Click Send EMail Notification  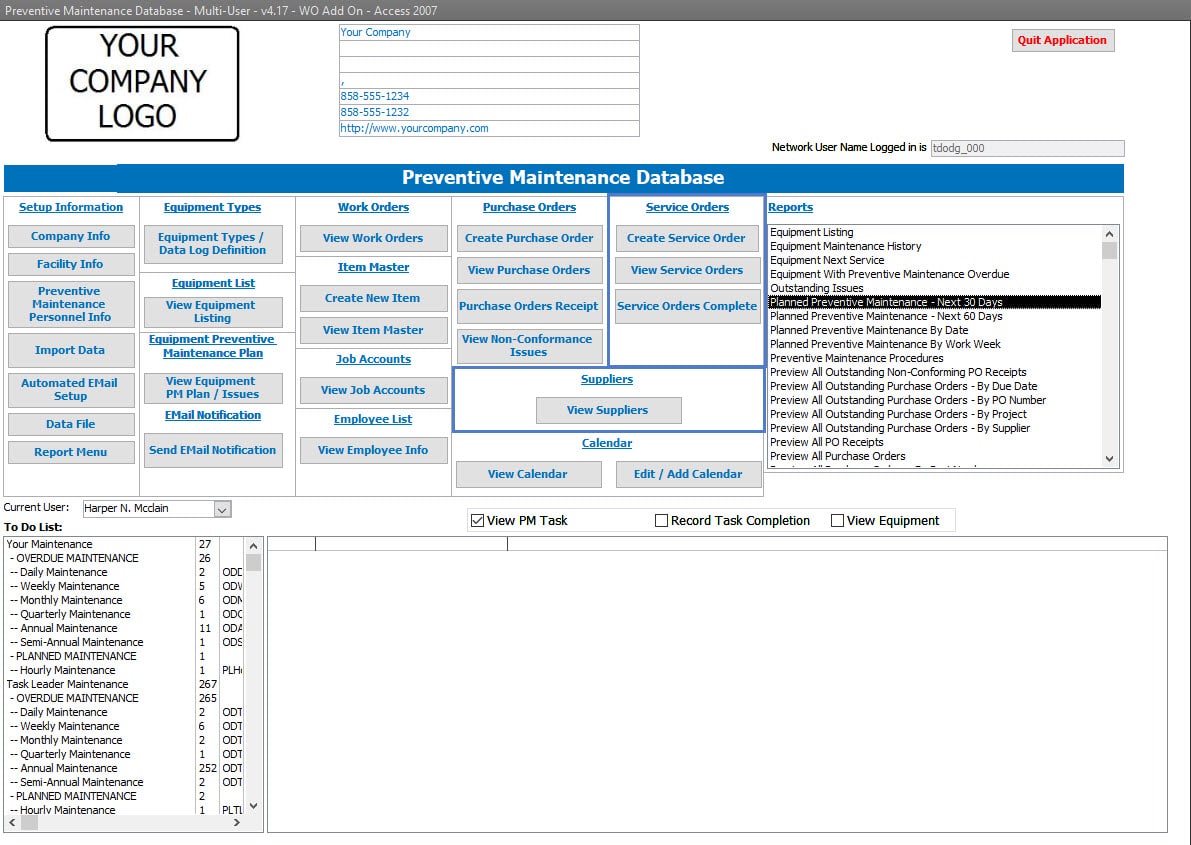[213, 450]
